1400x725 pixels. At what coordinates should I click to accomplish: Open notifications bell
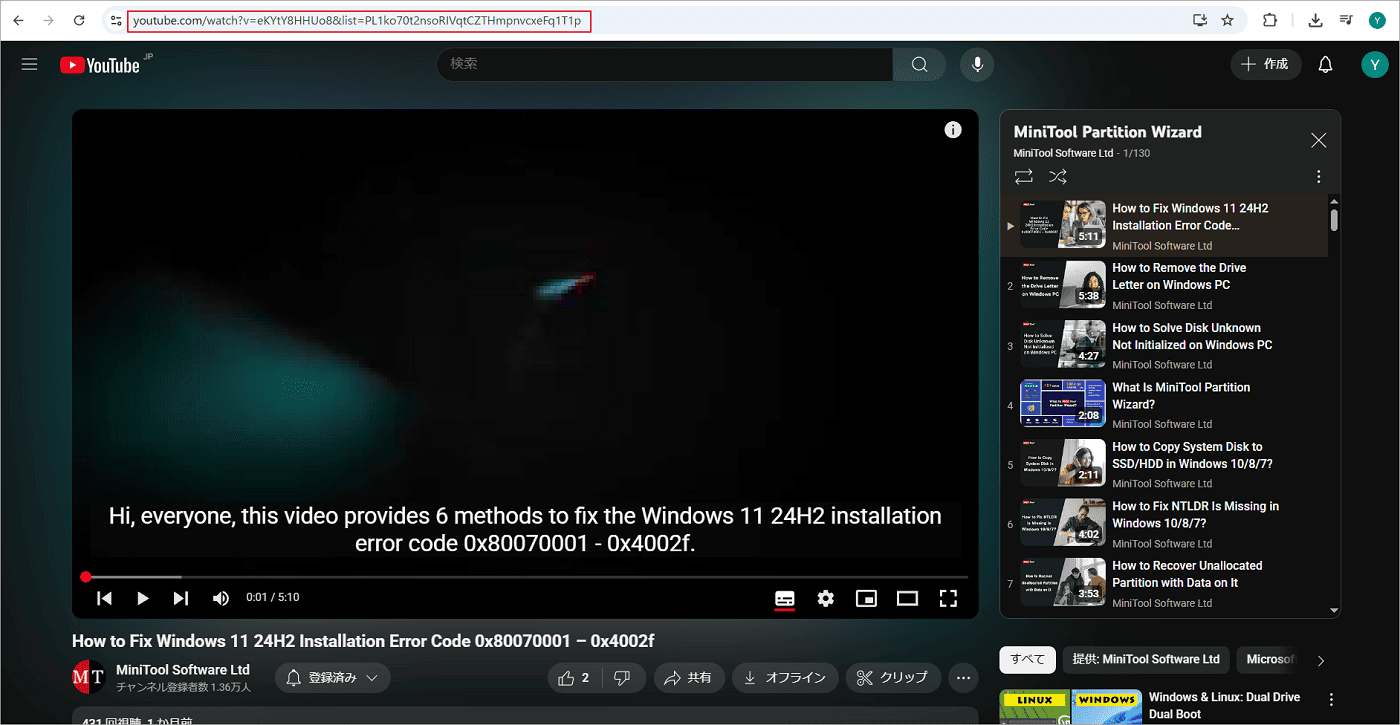tap(1325, 64)
